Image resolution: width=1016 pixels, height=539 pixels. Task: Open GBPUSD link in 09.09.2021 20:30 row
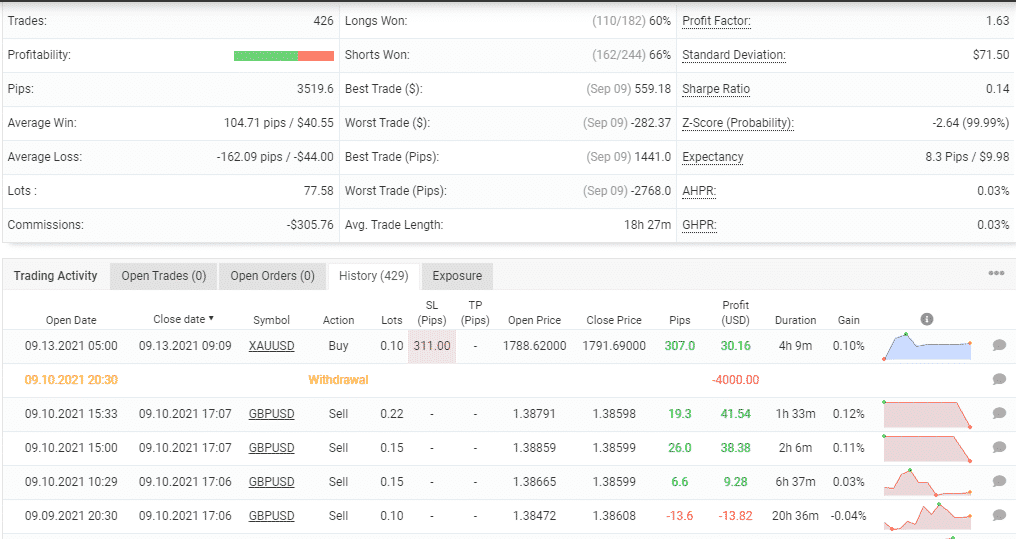[x=271, y=516]
